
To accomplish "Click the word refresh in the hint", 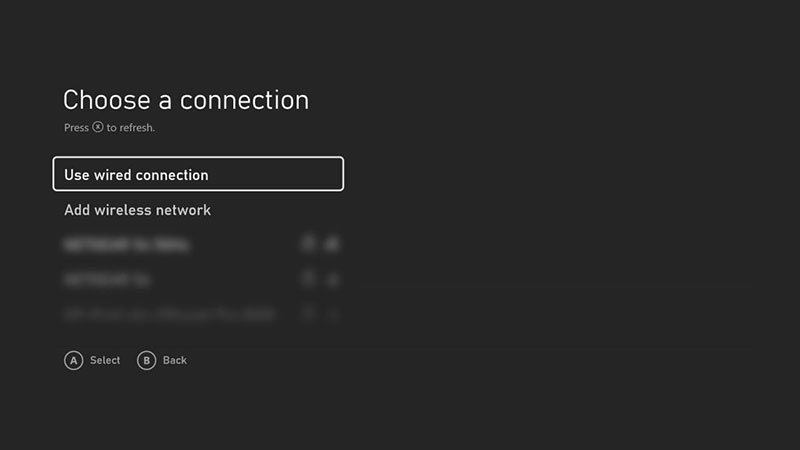I will click(x=137, y=128).
